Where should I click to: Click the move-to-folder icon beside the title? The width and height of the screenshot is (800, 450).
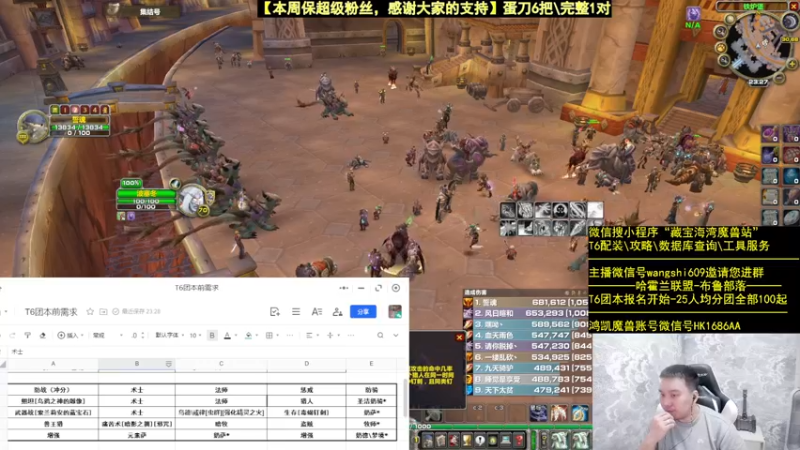tap(103, 311)
